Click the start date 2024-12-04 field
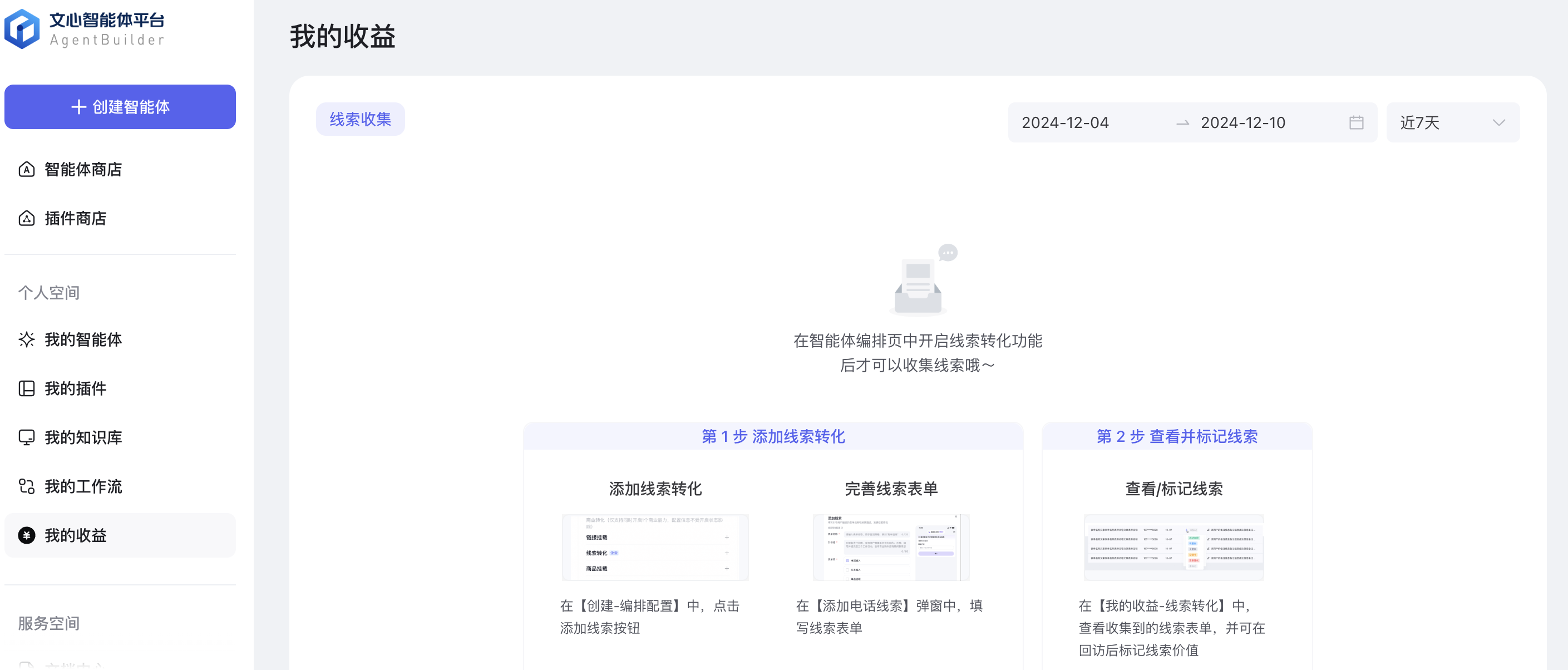The image size is (1568, 670). coord(1065,122)
